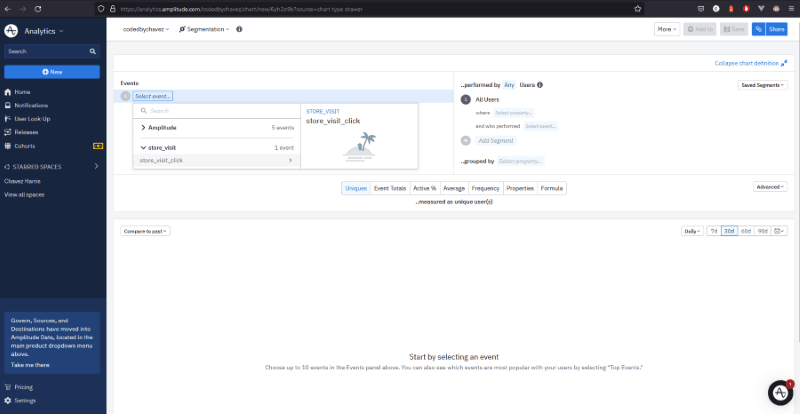This screenshot has height=414, width=800.
Task: Open the codedbychavez project dropdown
Action: pos(146,29)
